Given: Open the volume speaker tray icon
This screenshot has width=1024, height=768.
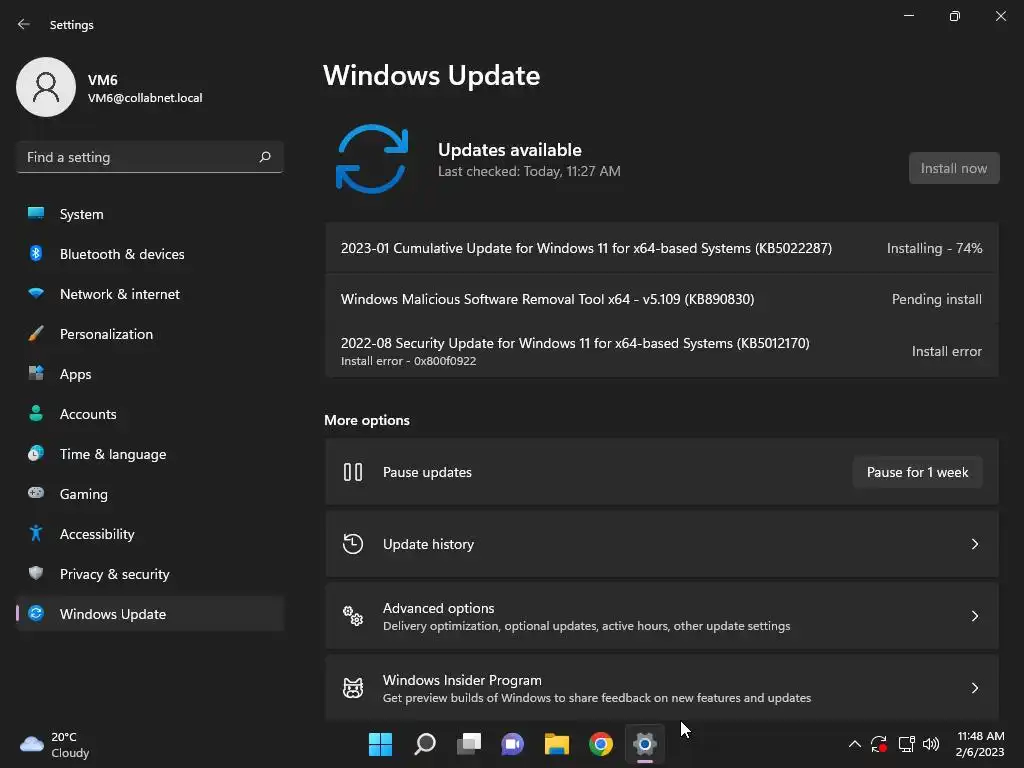Looking at the screenshot, I should (931, 744).
